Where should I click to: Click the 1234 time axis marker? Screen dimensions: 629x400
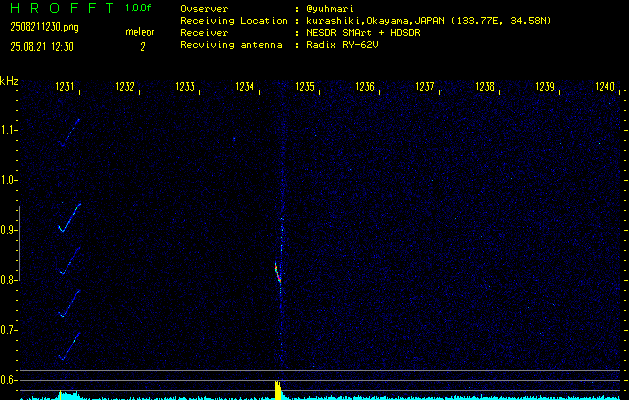pyautogui.click(x=245, y=86)
